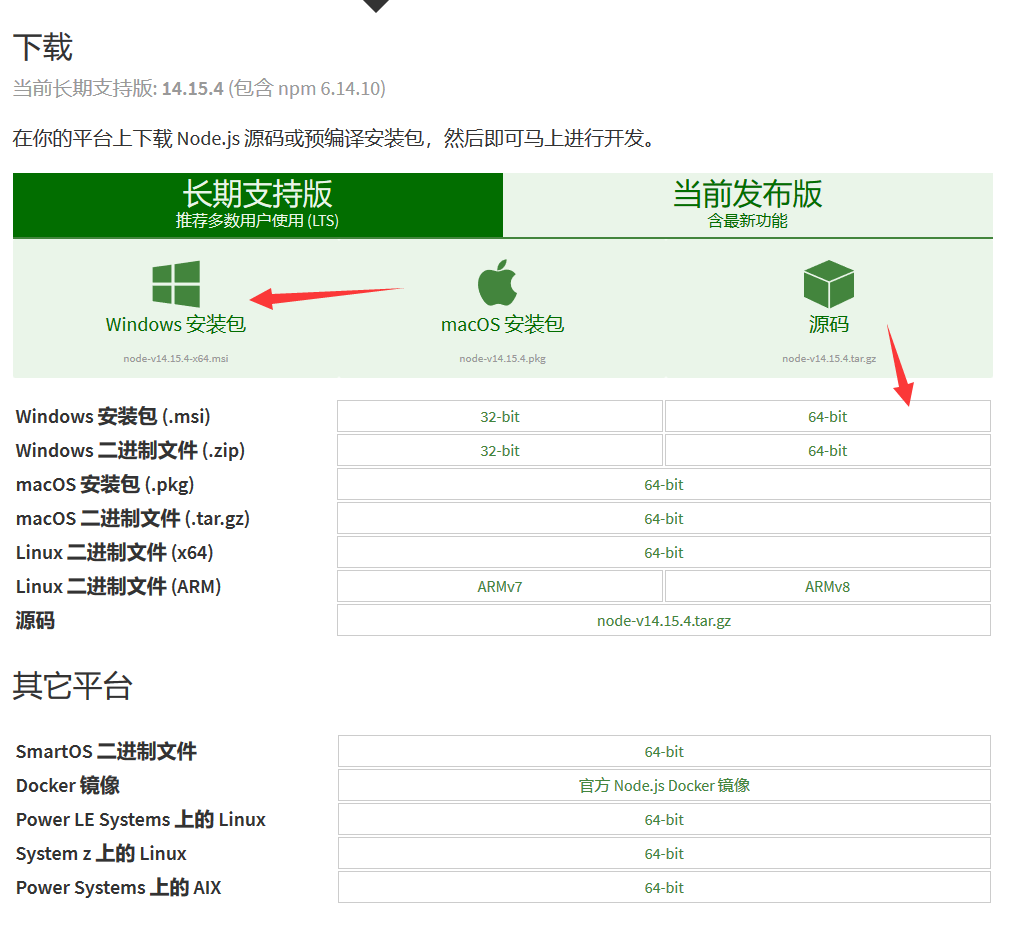This screenshot has height=925, width=1010.
Task: Download 32-bit Windows 安装包 (.msi)
Action: 500,417
